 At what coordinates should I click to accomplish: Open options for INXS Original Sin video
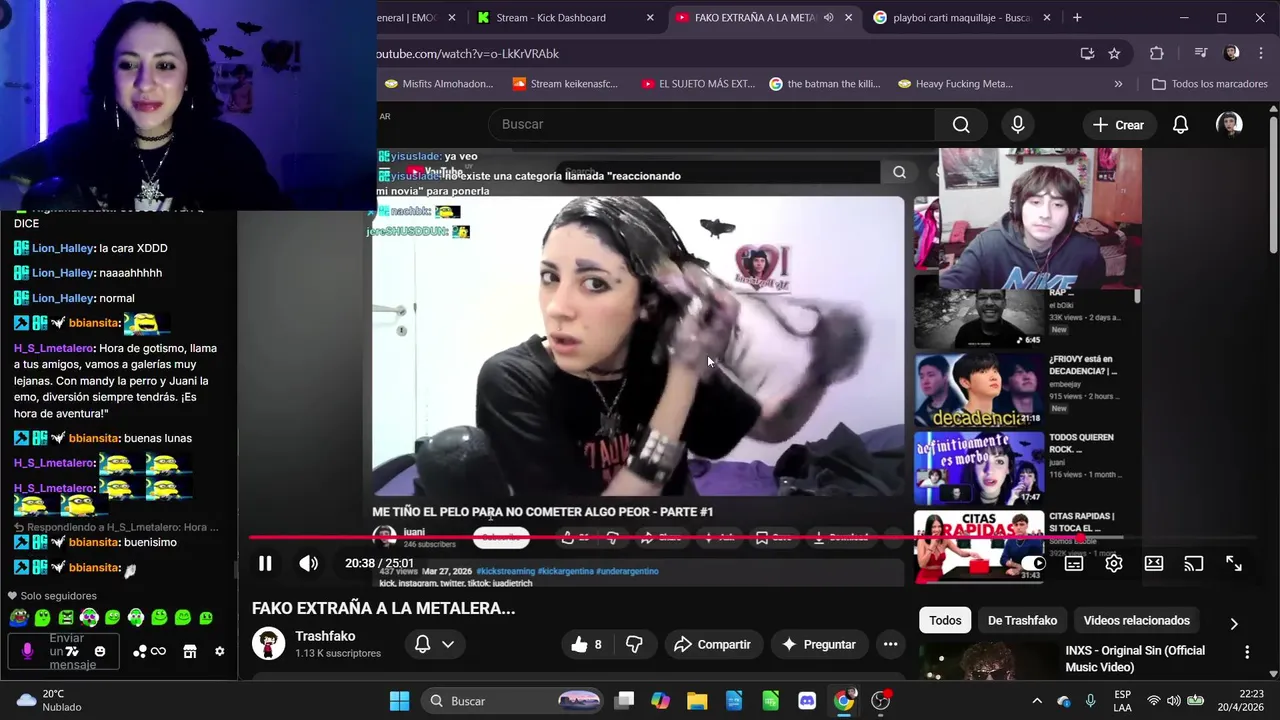(1247, 652)
